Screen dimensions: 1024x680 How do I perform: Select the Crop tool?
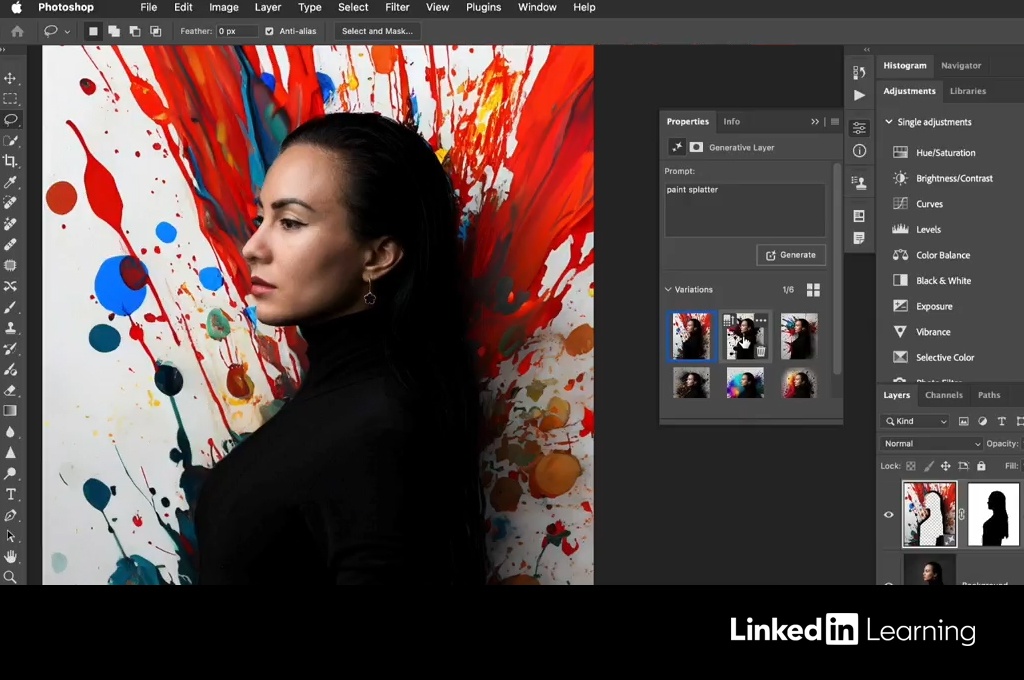tap(11, 161)
